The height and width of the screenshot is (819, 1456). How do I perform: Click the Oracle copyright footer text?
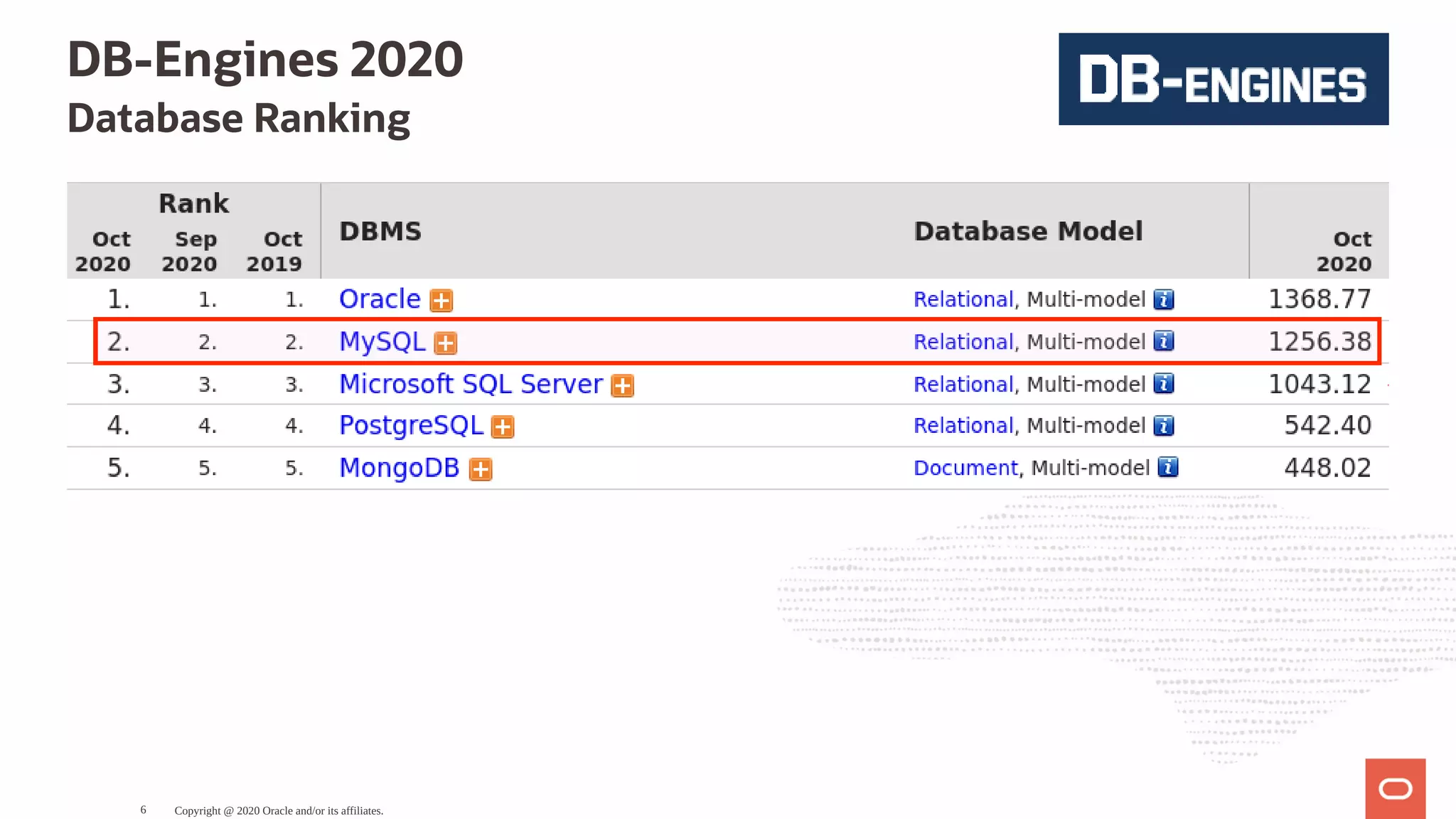tap(279, 810)
